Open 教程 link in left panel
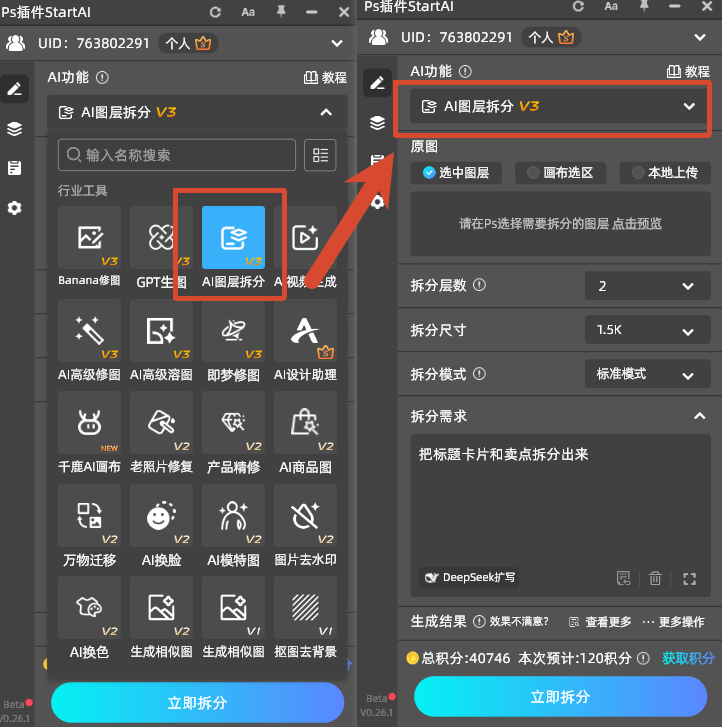722x727 pixels. pos(325,77)
